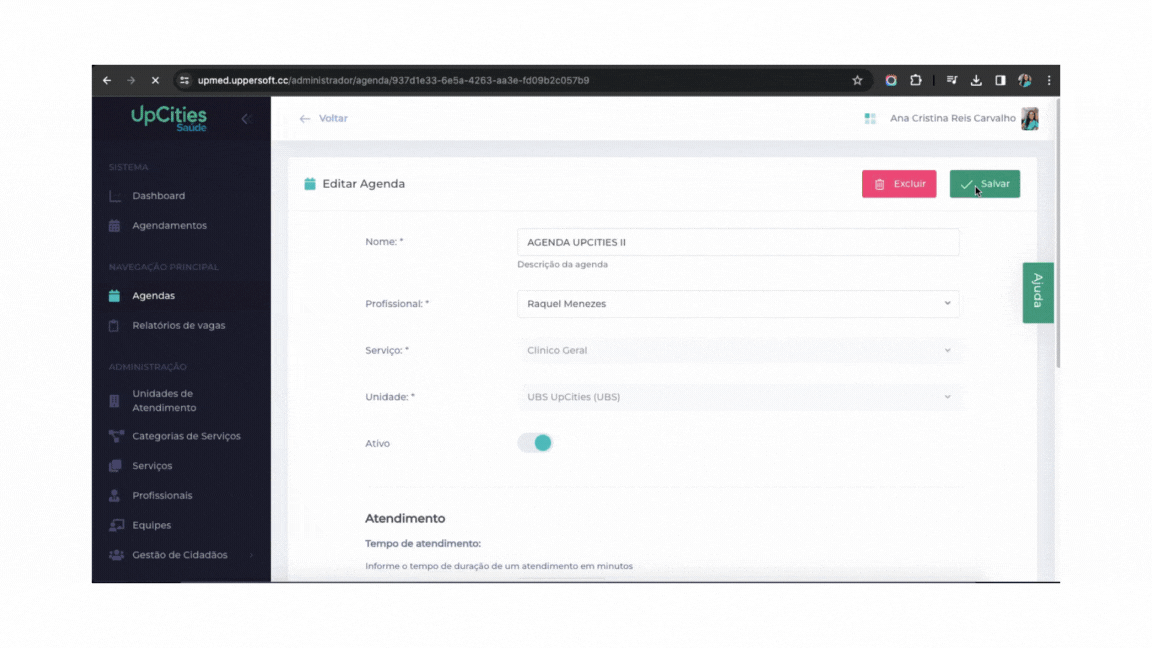Click the Excluir button
The width and height of the screenshot is (1152, 648).
899,184
